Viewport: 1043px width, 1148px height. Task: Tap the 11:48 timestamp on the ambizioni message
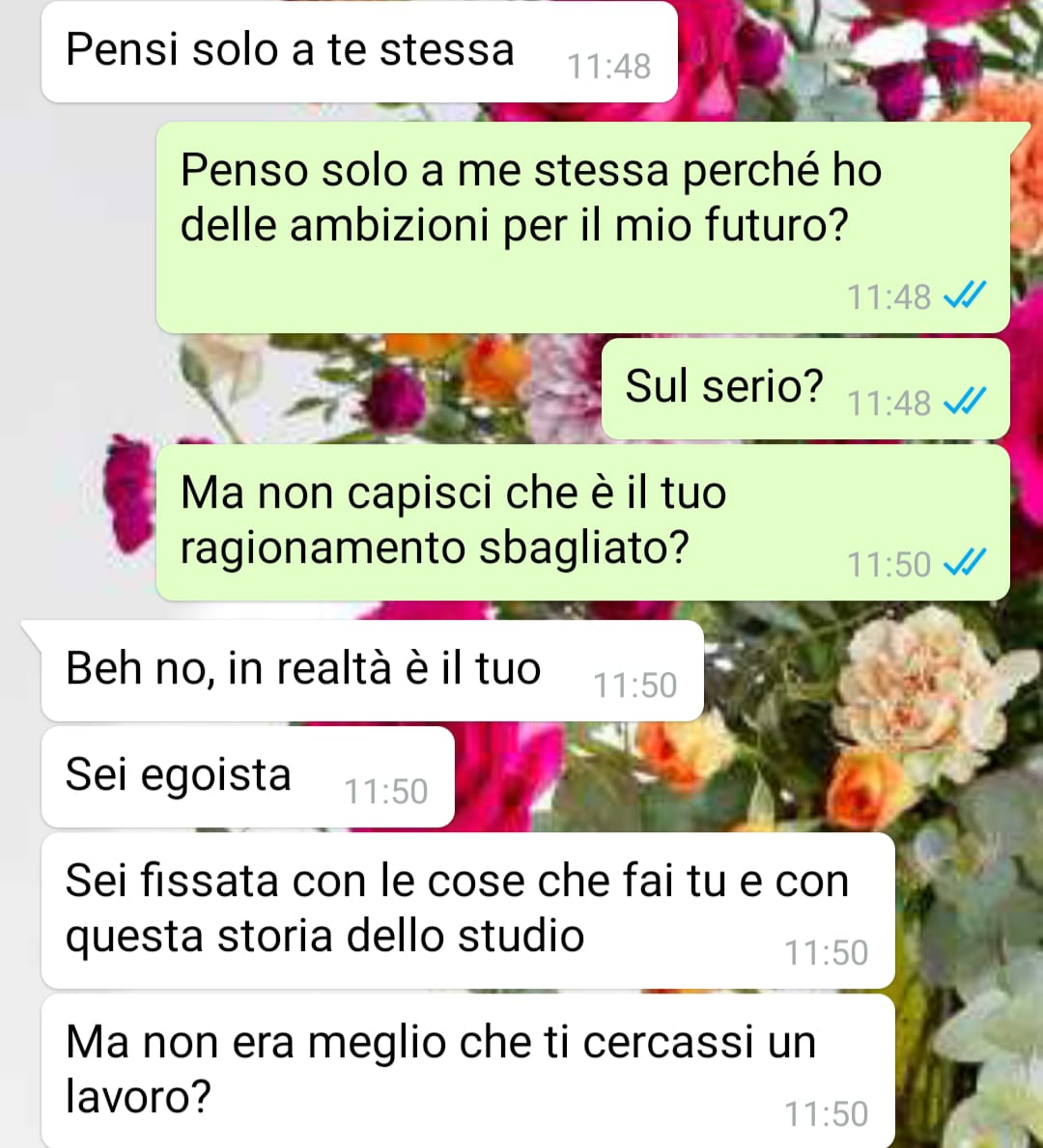[x=888, y=296]
